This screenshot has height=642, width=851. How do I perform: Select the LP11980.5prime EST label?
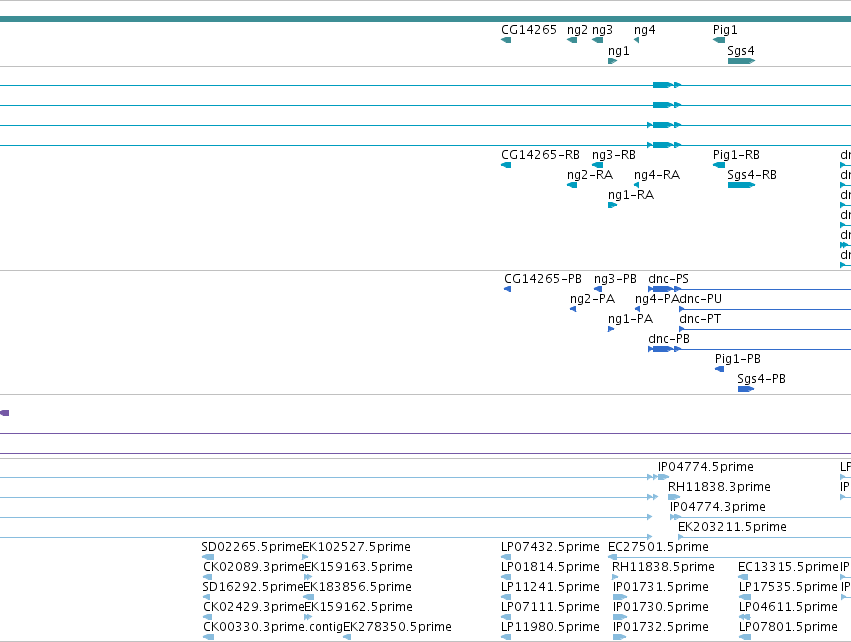tap(550, 627)
